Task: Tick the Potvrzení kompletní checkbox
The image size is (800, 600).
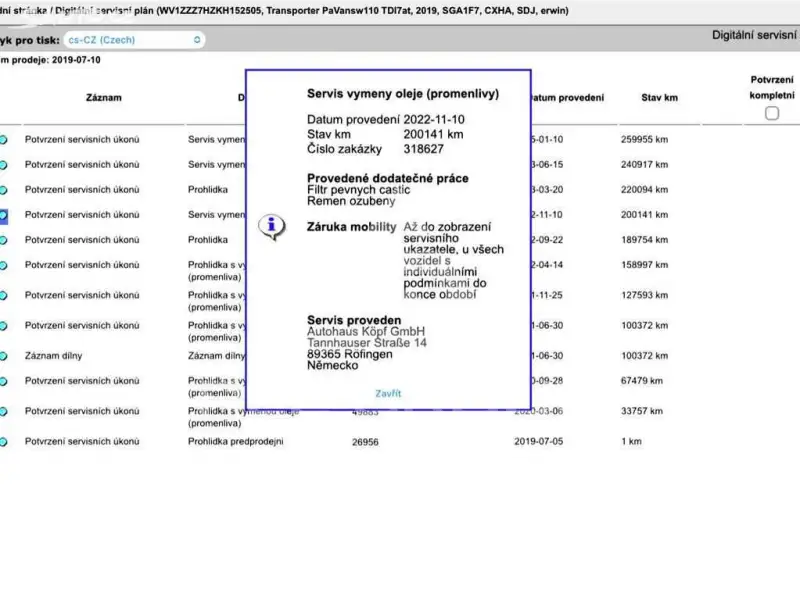Action: pyautogui.click(x=772, y=113)
